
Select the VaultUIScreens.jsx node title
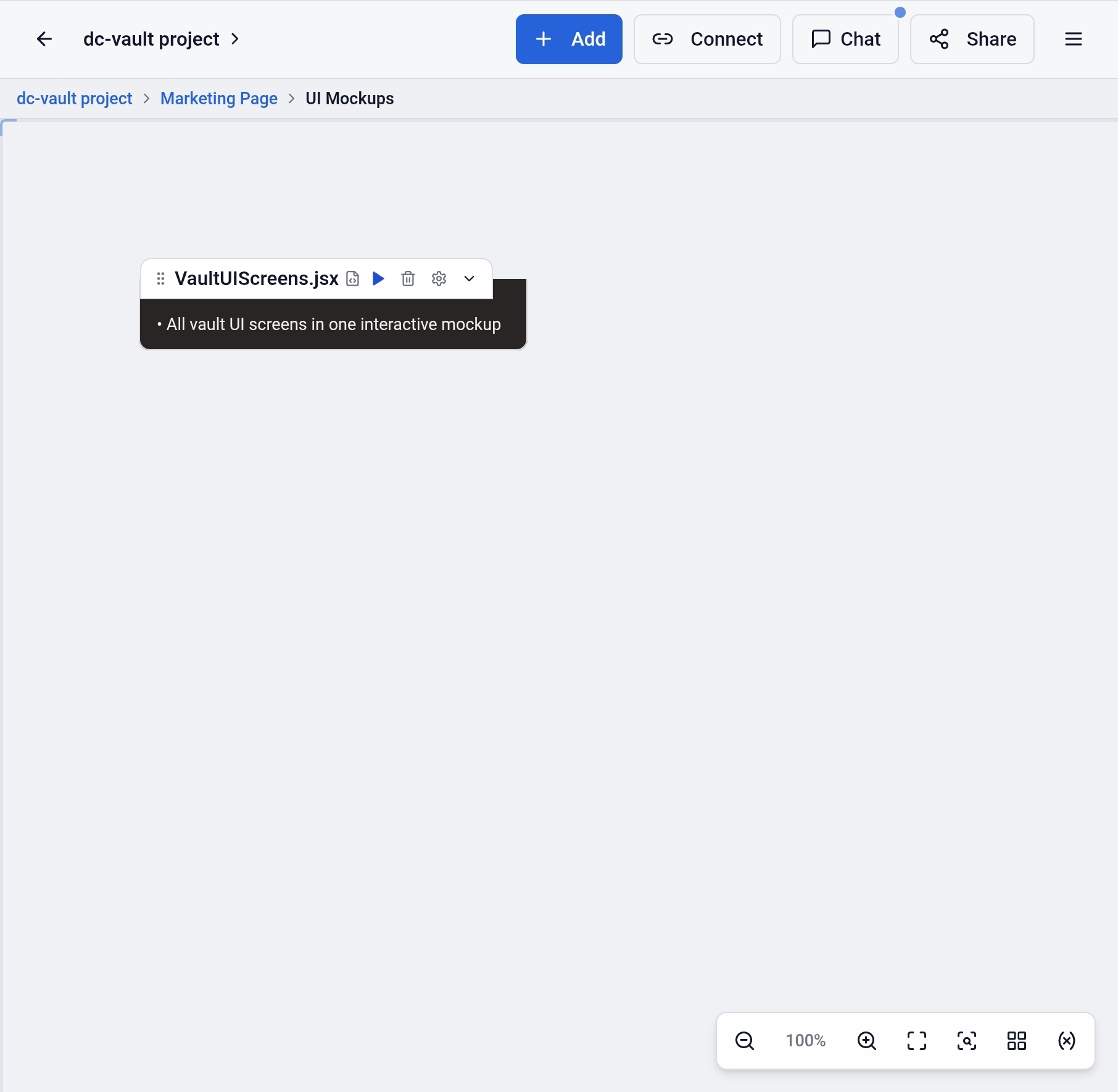(x=257, y=279)
